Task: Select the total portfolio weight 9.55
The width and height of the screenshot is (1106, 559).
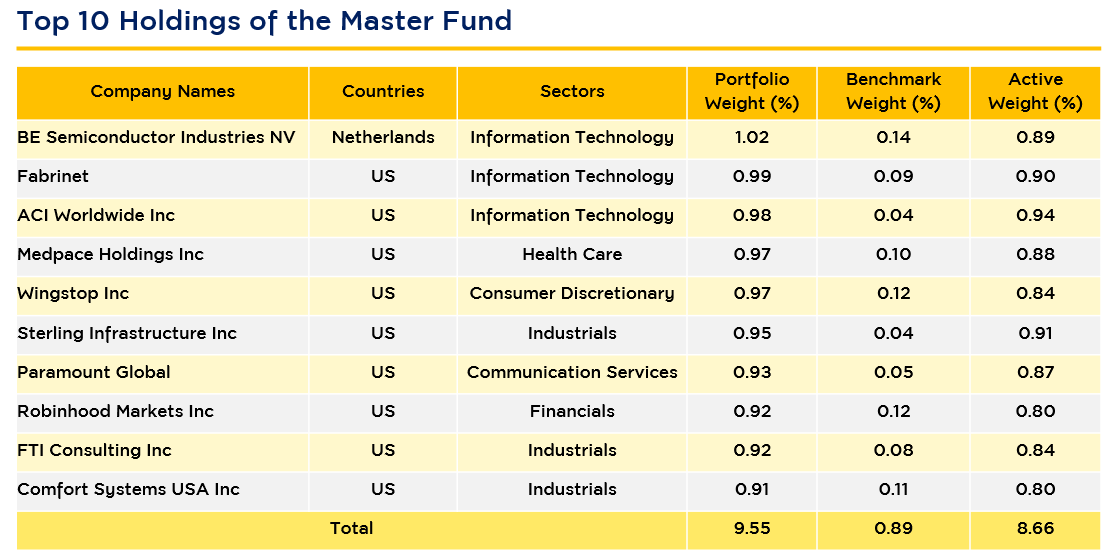Action: (752, 529)
